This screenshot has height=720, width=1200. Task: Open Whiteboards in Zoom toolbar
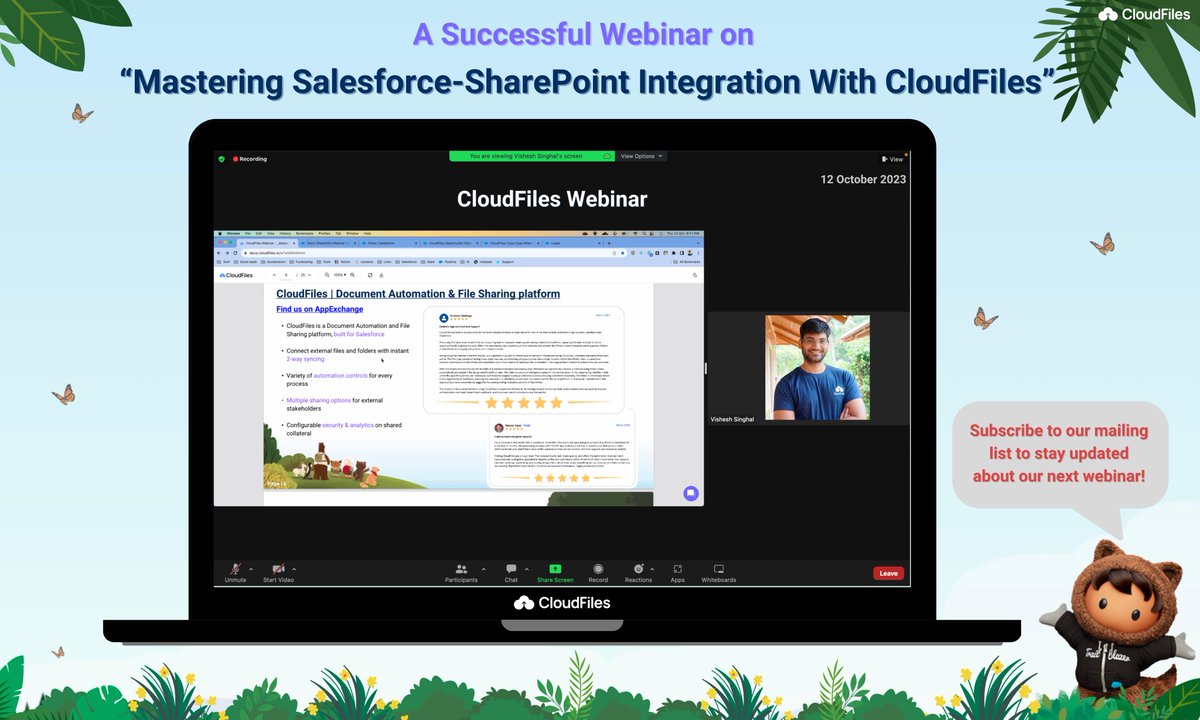pos(718,572)
